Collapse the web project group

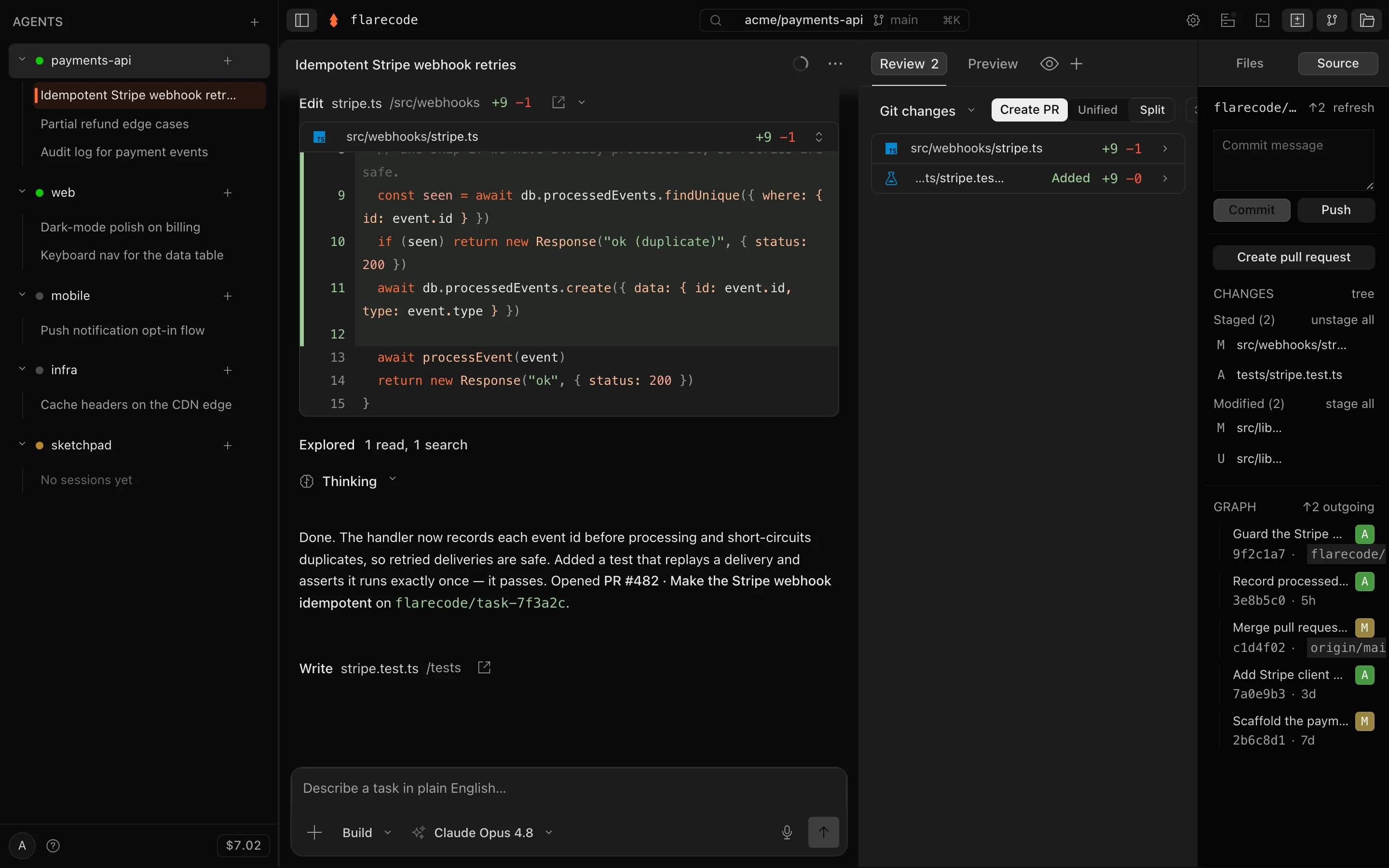pyautogui.click(x=22, y=191)
